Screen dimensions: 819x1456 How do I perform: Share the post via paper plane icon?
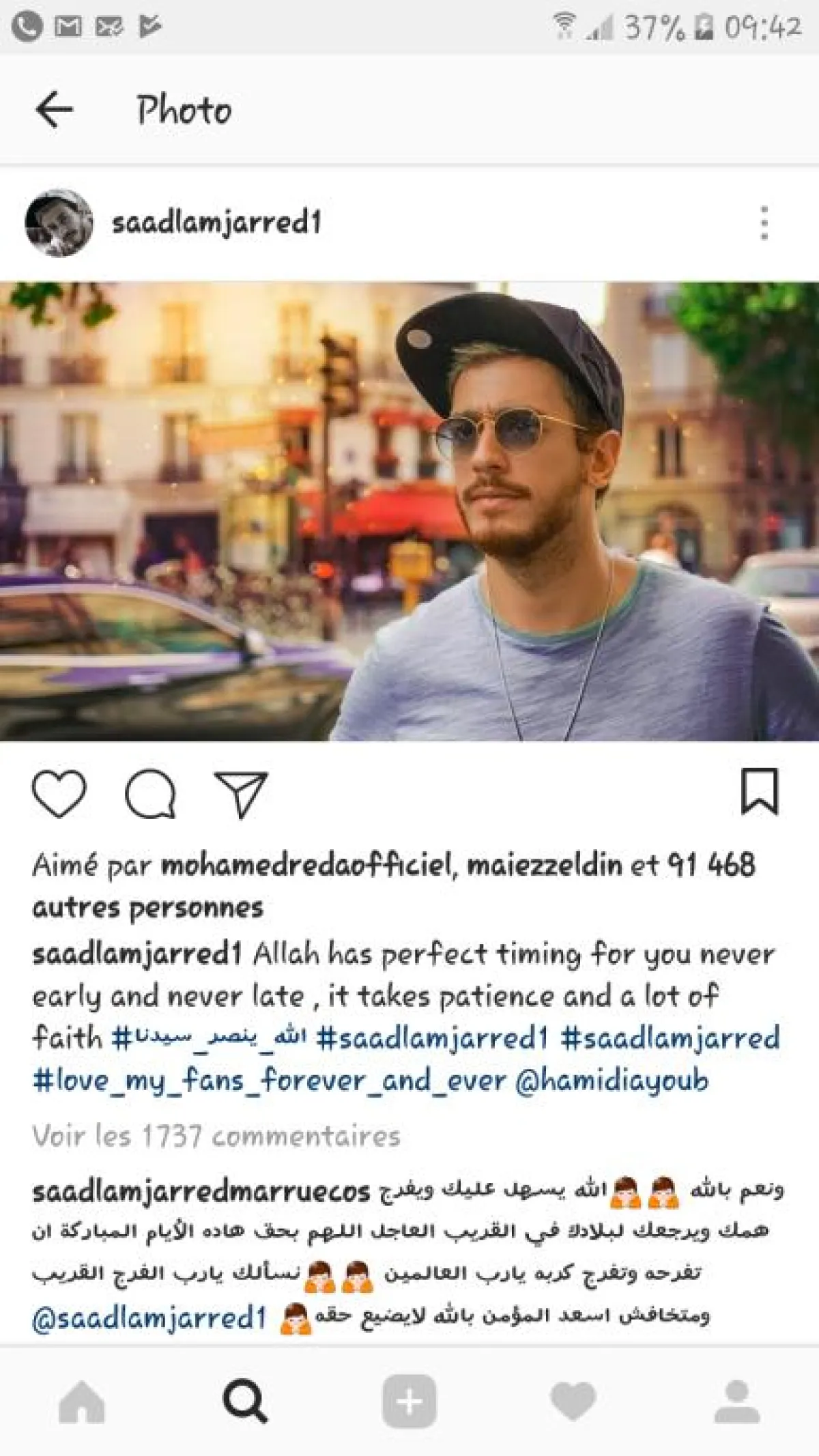241,795
